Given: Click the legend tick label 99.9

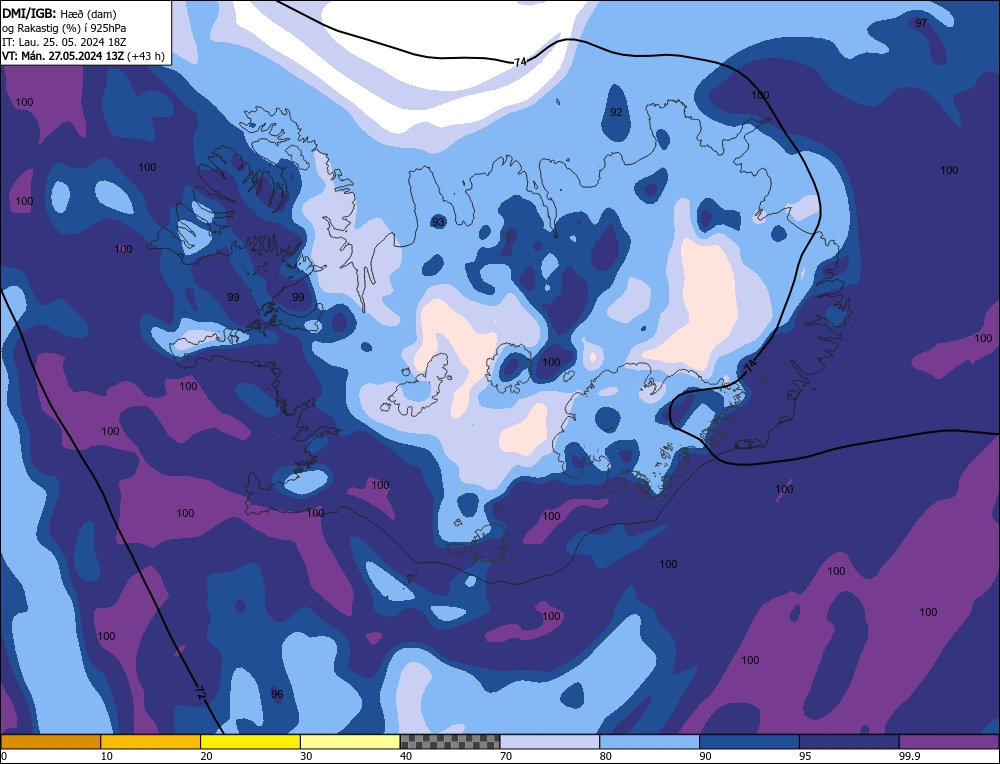Looking at the screenshot, I should tap(908, 756).
